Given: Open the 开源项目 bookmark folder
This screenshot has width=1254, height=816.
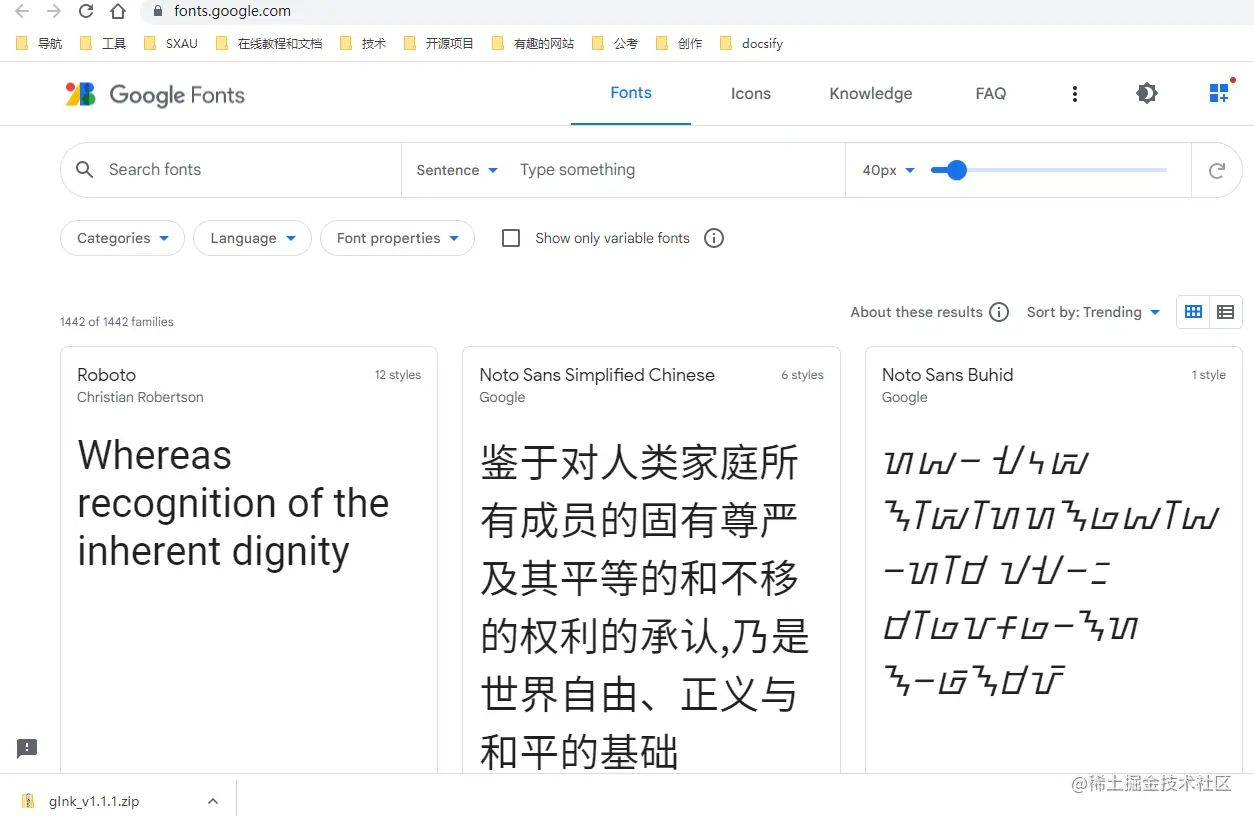Looking at the screenshot, I should [439, 44].
